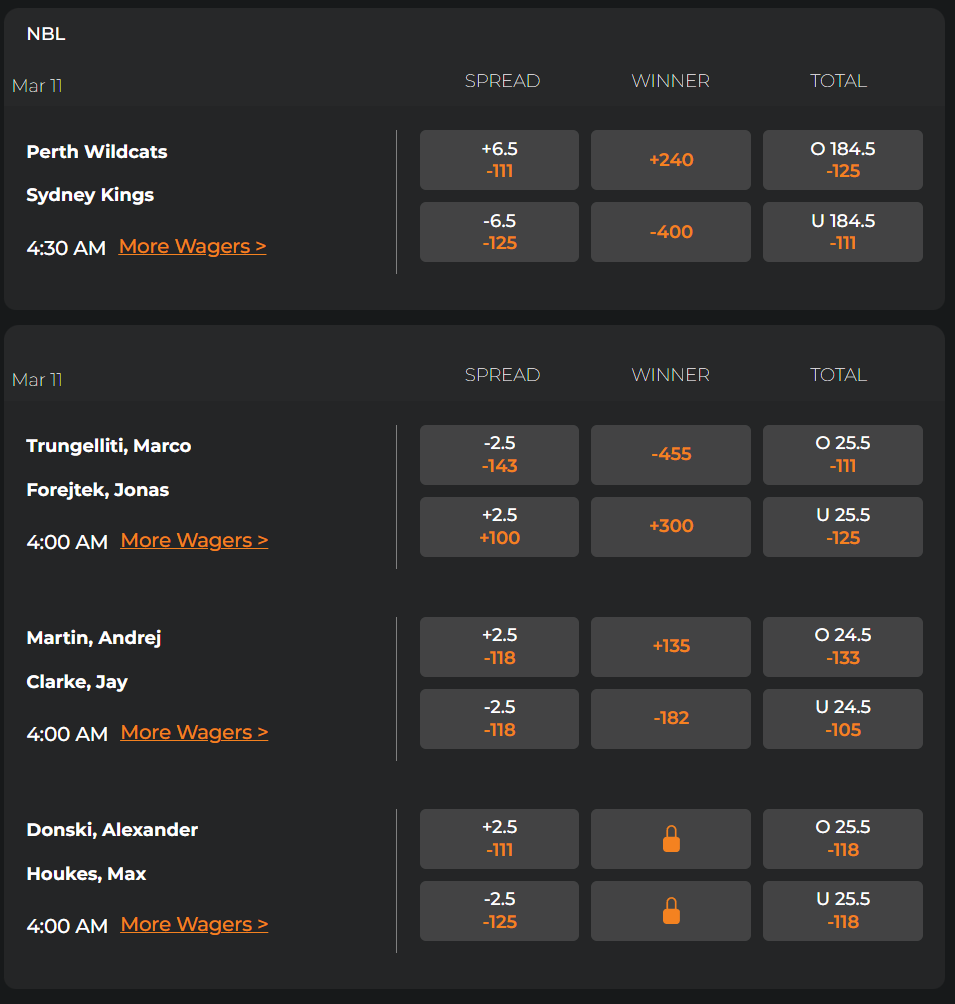This screenshot has width=955, height=1004.
Task: Open More Wagers for Perth Wildcats game
Action: click(192, 246)
